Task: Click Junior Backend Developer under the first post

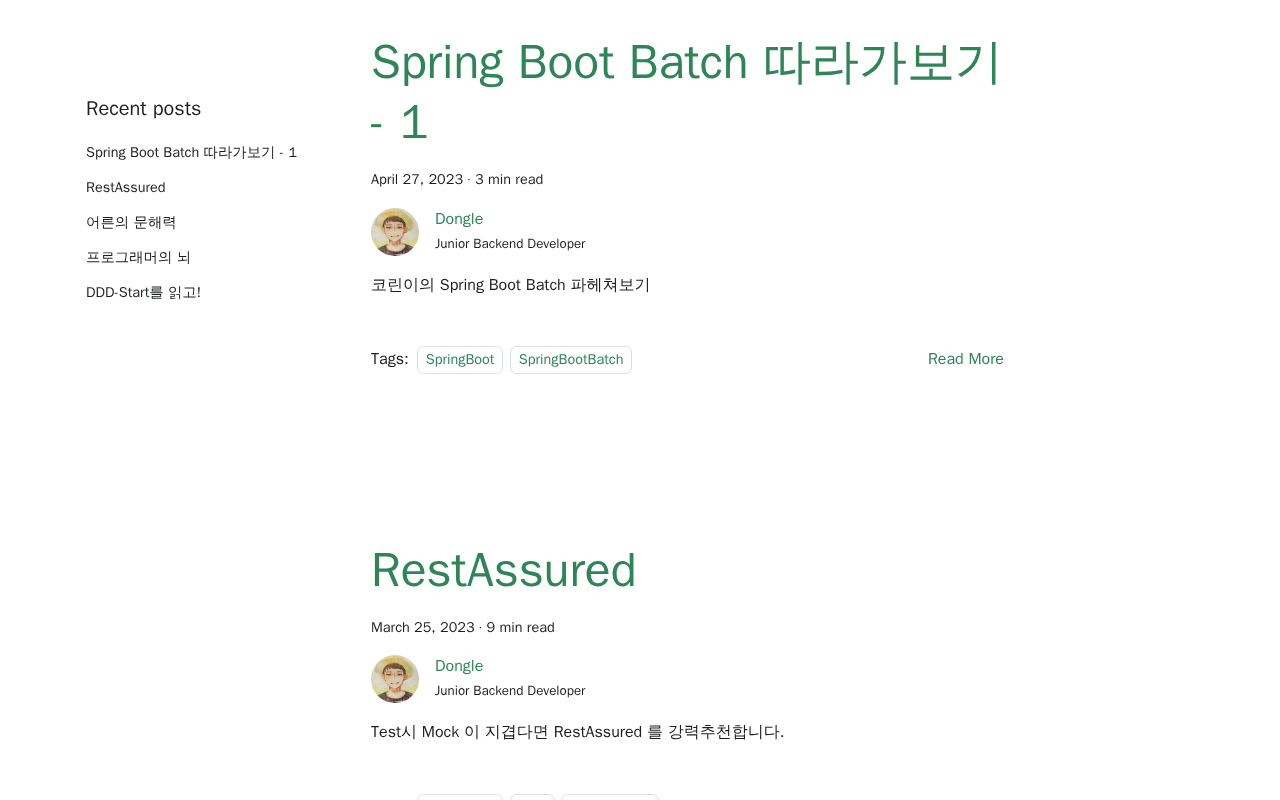Action: click(510, 244)
